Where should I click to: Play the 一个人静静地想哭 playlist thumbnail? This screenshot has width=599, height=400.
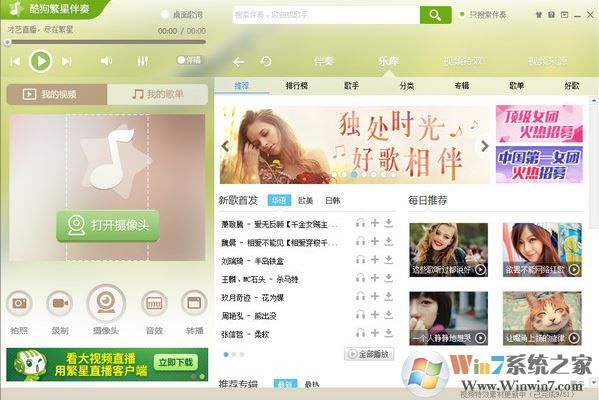[x=448, y=318]
